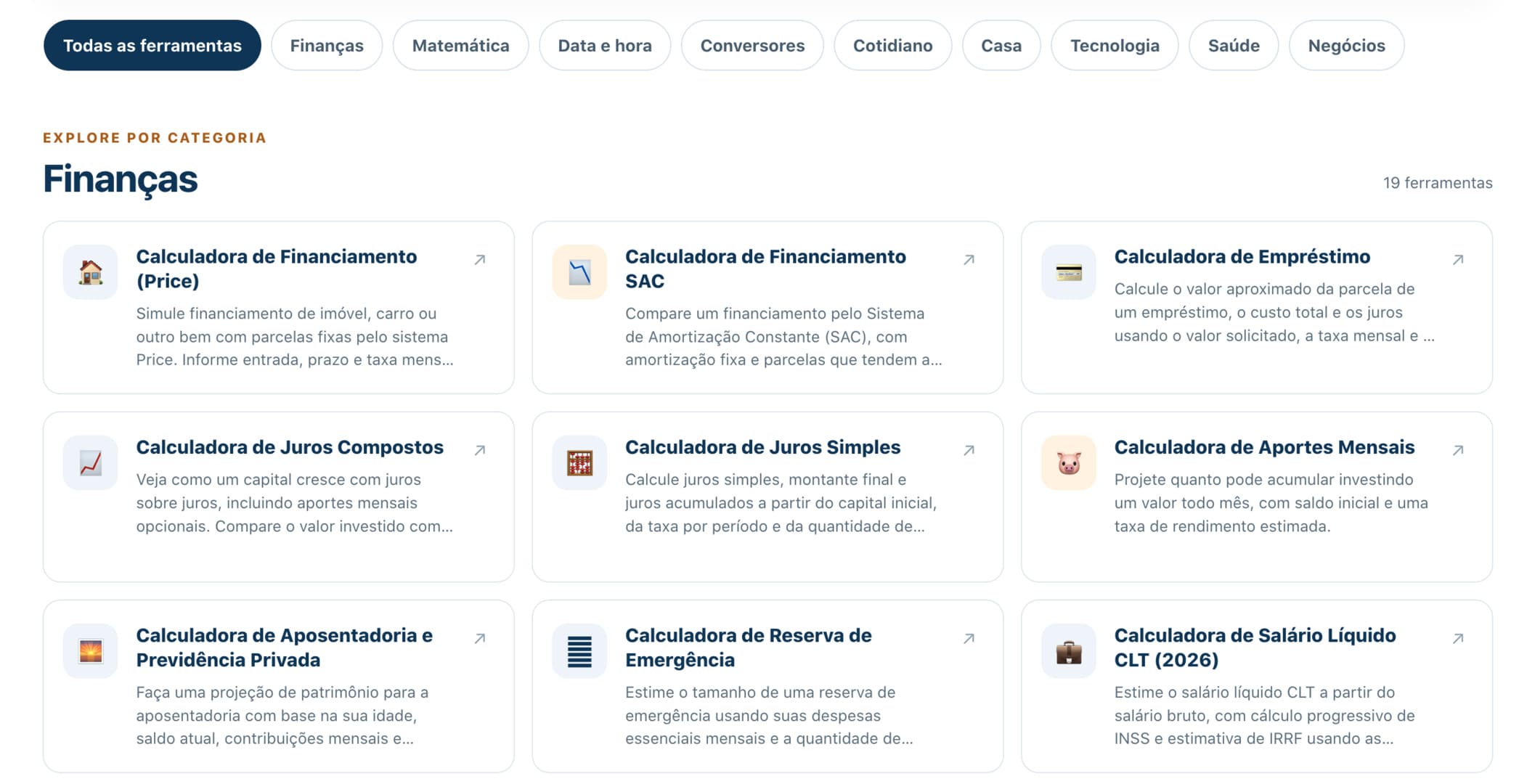Click the arrow icon on Juros Simples card
Viewport: 1519px width, 784px height.
click(969, 450)
